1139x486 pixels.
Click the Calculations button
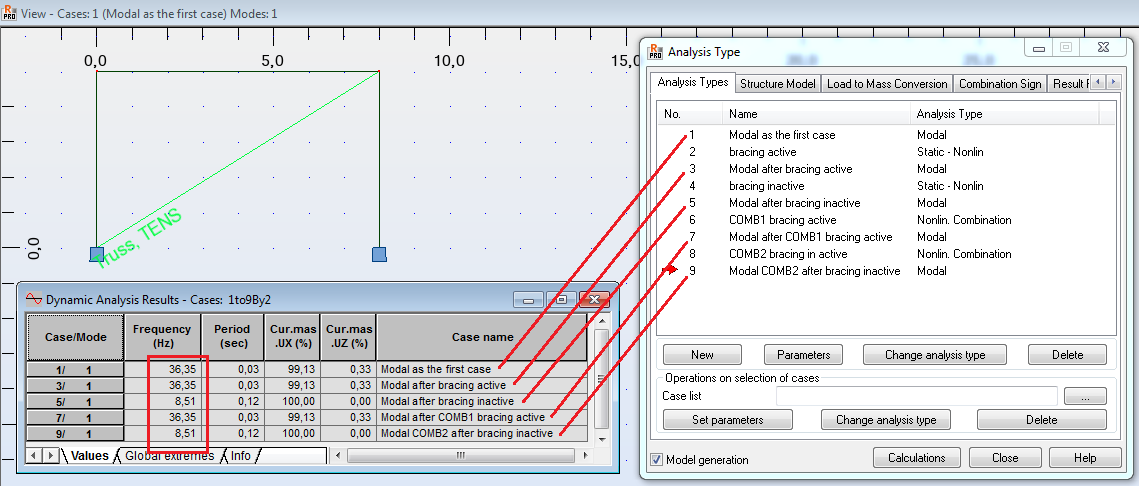[x=917, y=458]
